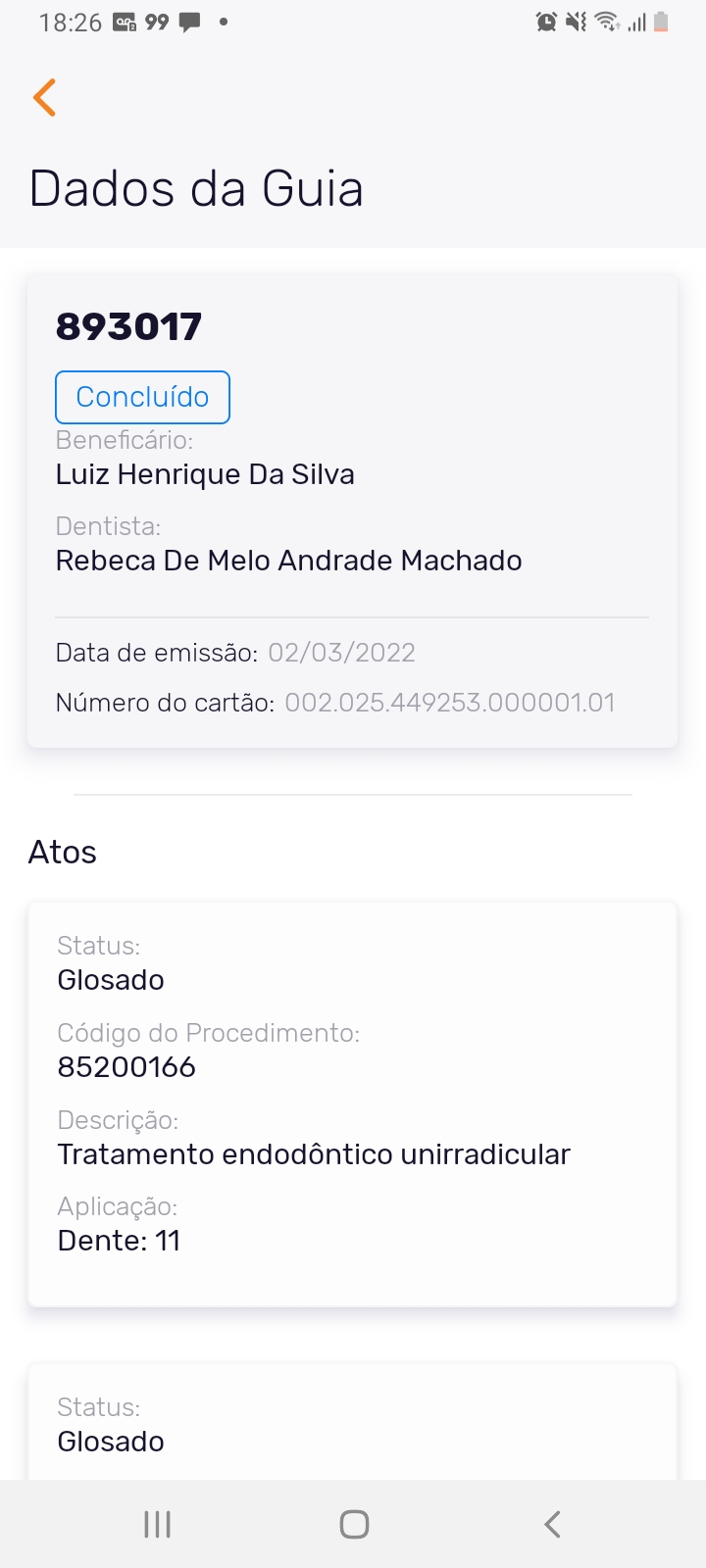The width and height of the screenshot is (706, 1568).
Task: Tap the Android recent apps button
Action: point(157,1524)
